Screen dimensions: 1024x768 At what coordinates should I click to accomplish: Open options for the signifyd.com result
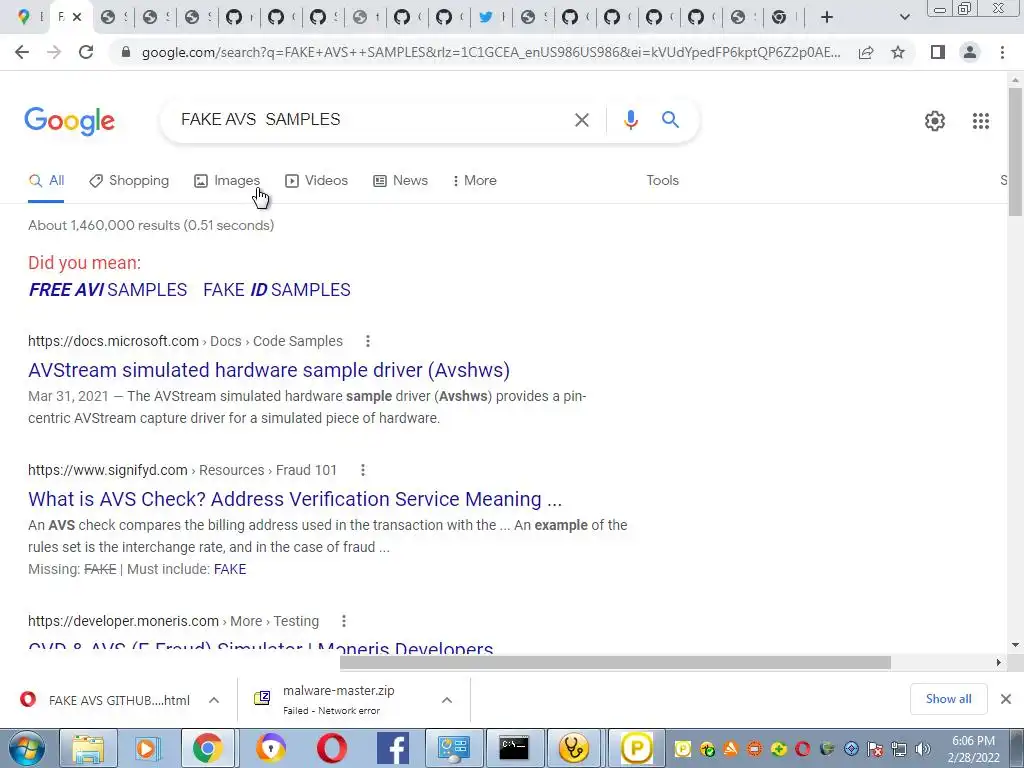362,470
